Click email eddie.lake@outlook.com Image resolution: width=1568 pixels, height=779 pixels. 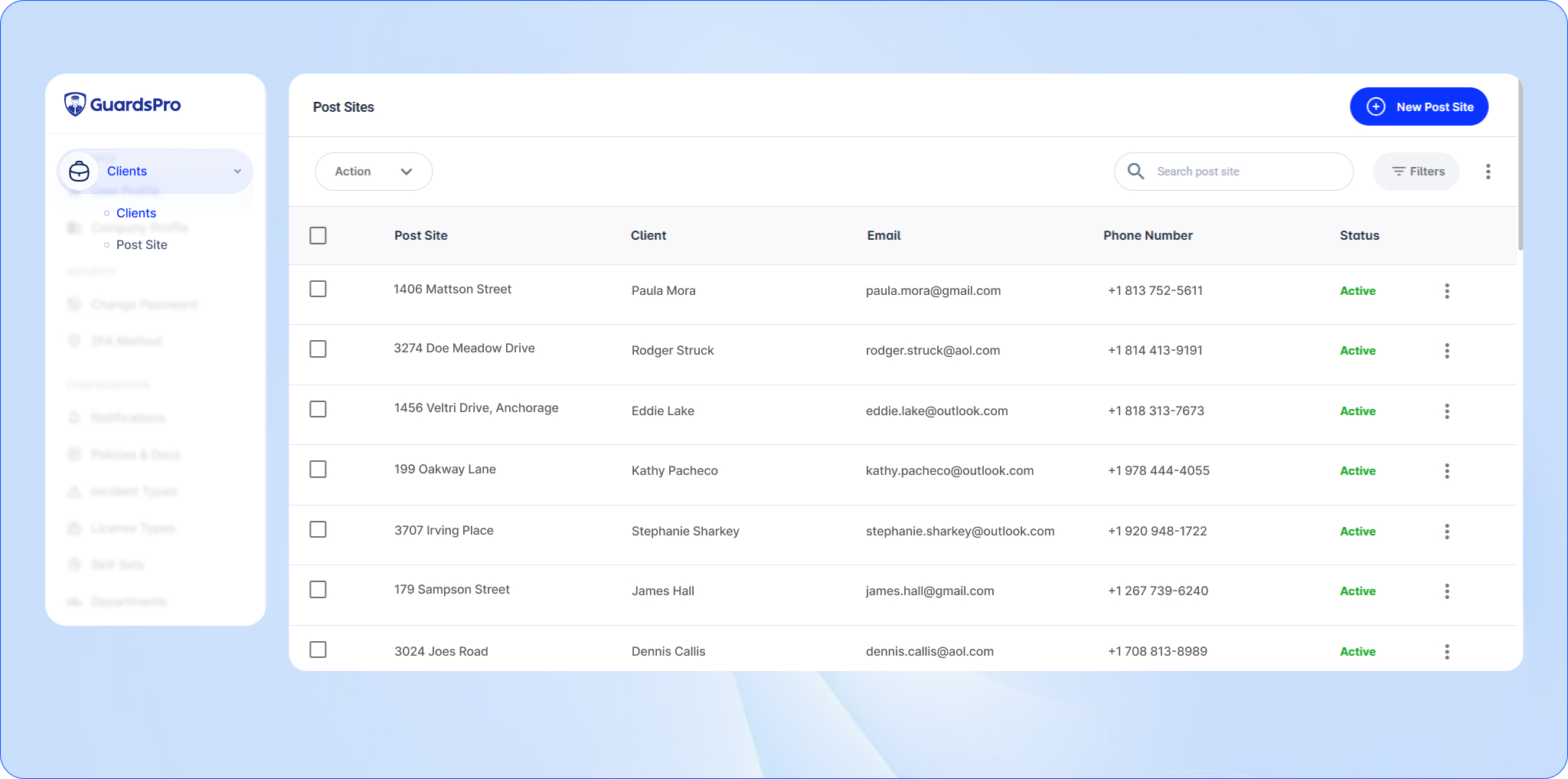[937, 411]
